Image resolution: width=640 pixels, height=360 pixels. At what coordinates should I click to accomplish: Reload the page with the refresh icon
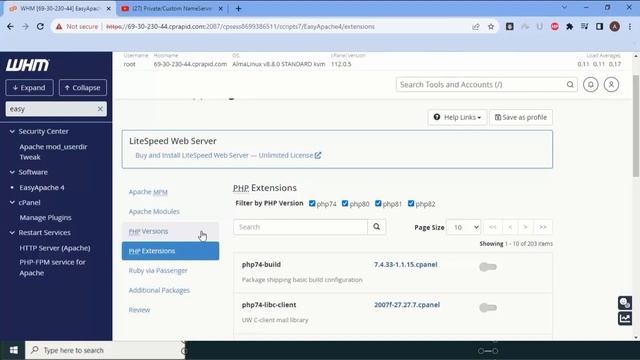(40, 27)
